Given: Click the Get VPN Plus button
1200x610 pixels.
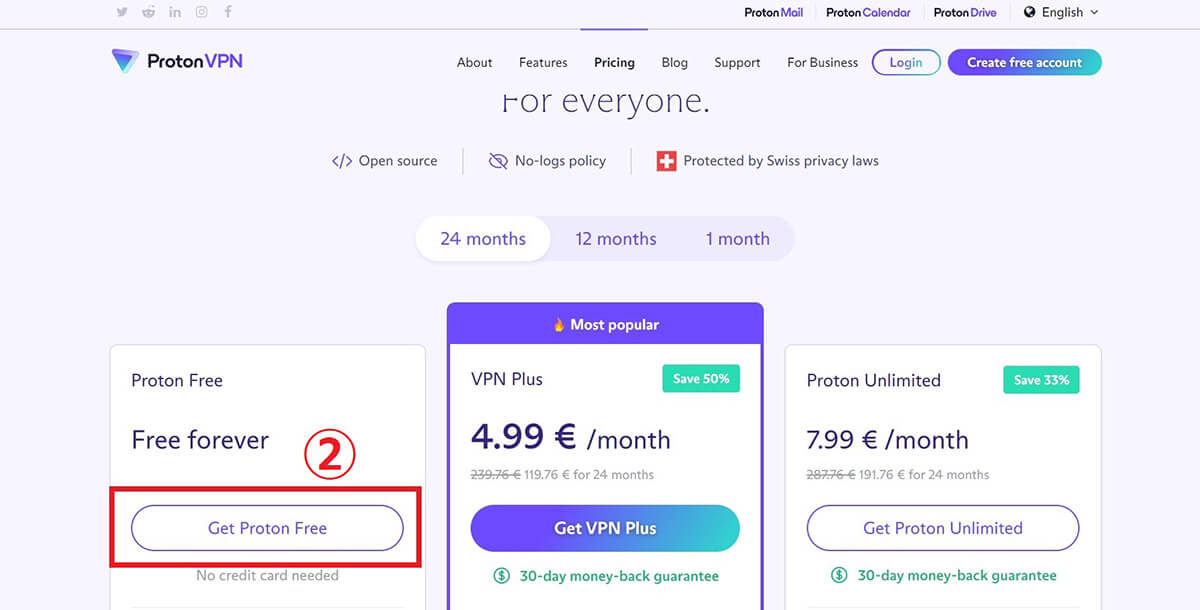Looking at the screenshot, I should 605,528.
